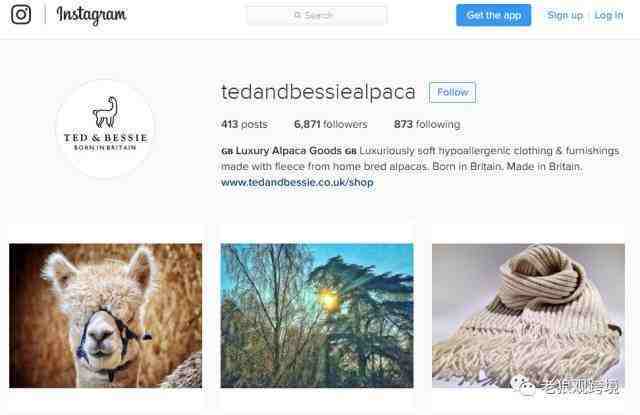Open the 873 following list
Image resolution: width=640 pixels, height=415 pixels.
[427, 124]
